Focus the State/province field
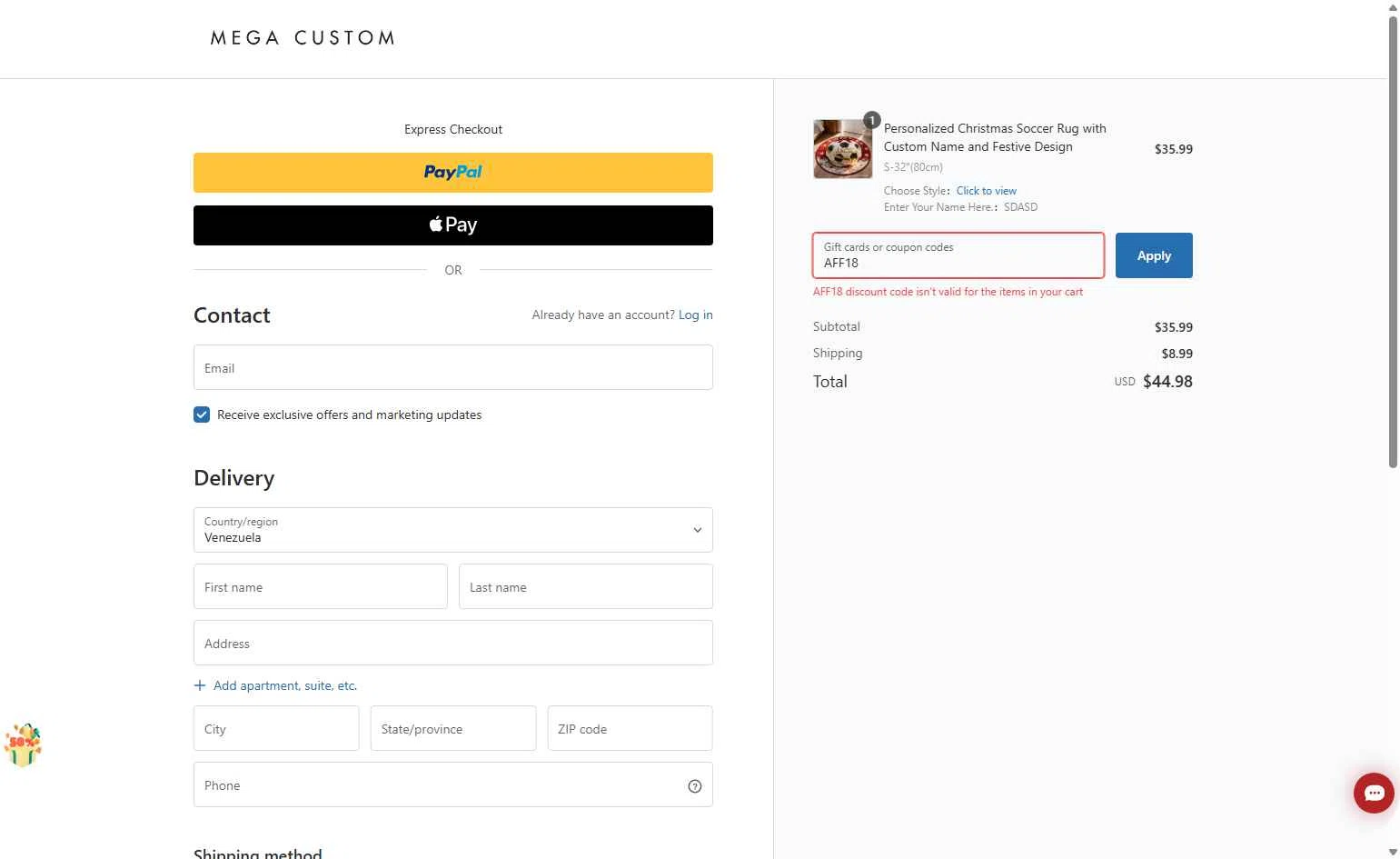Viewport: 1400px width, 859px height. coord(453,728)
